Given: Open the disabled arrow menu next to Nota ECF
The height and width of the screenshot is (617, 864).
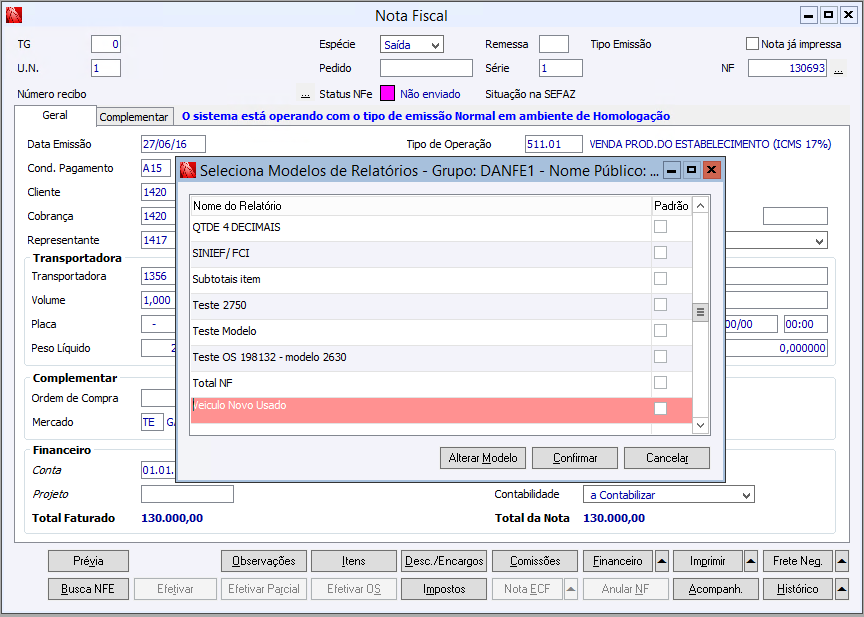Looking at the screenshot, I should point(571,589).
